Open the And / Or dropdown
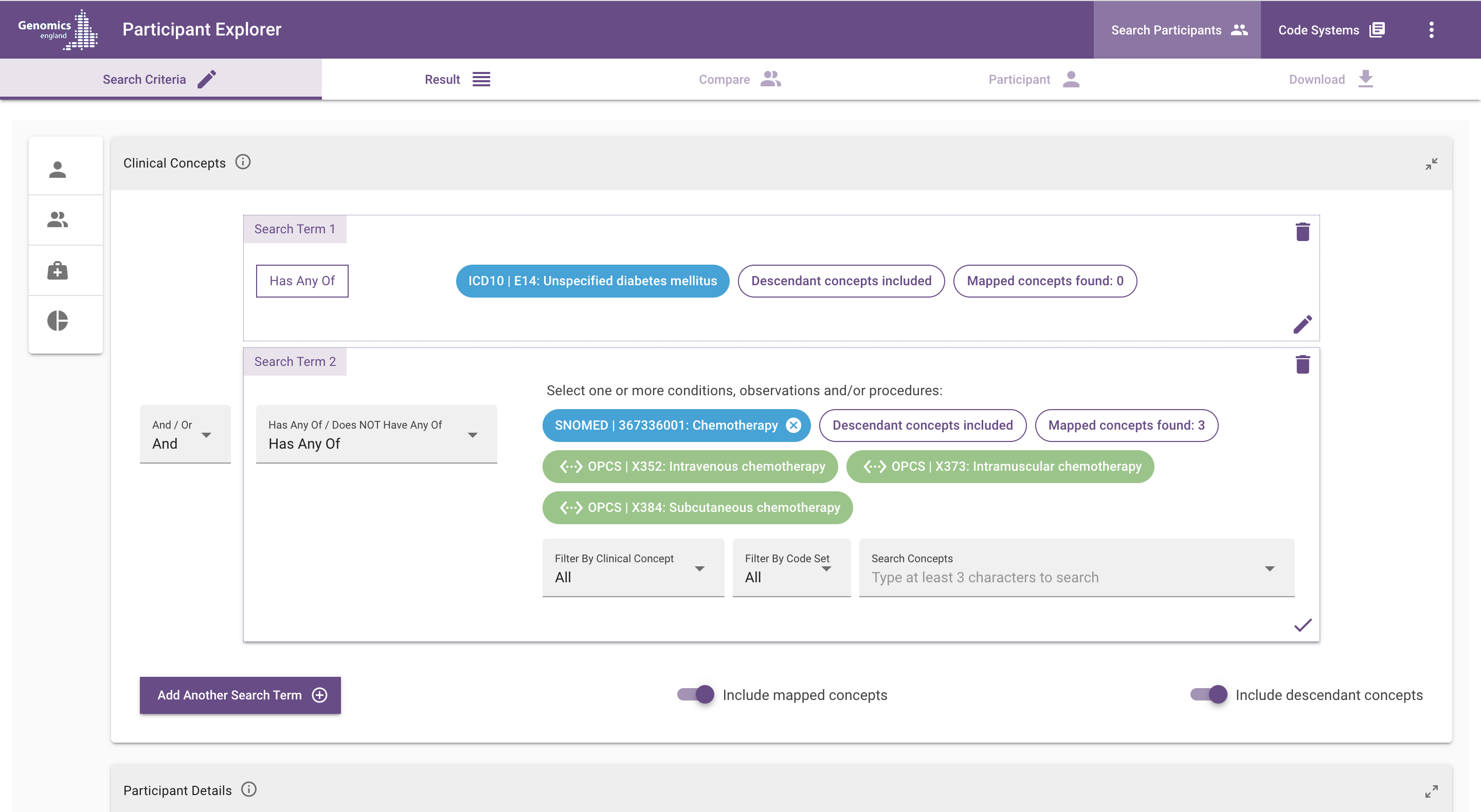 pos(185,434)
